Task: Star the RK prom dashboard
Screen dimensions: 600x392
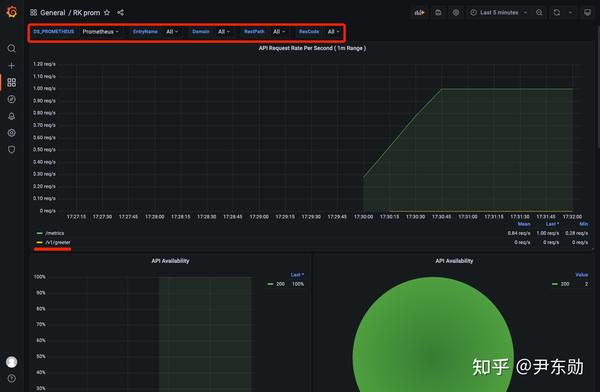Action: pos(107,13)
